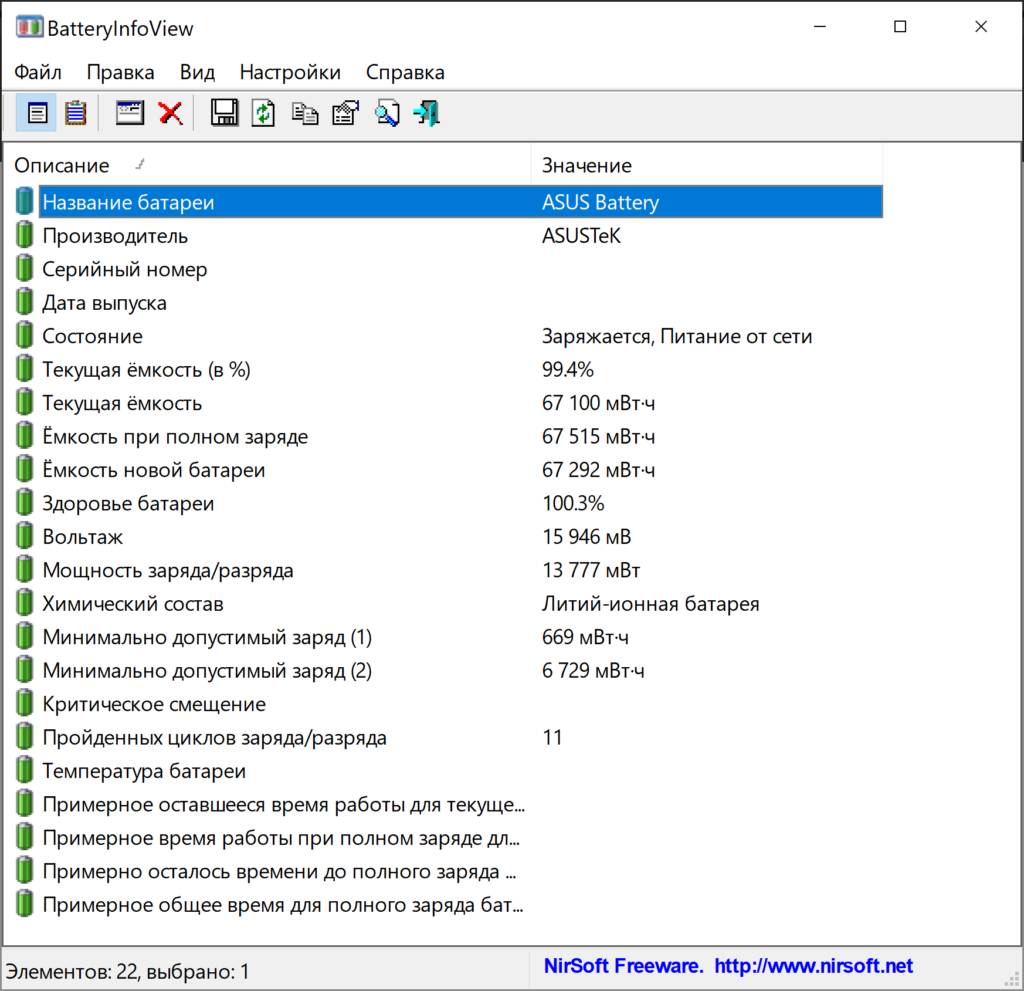Exit the program via the door icon
The image size is (1024, 991).
coord(427,114)
